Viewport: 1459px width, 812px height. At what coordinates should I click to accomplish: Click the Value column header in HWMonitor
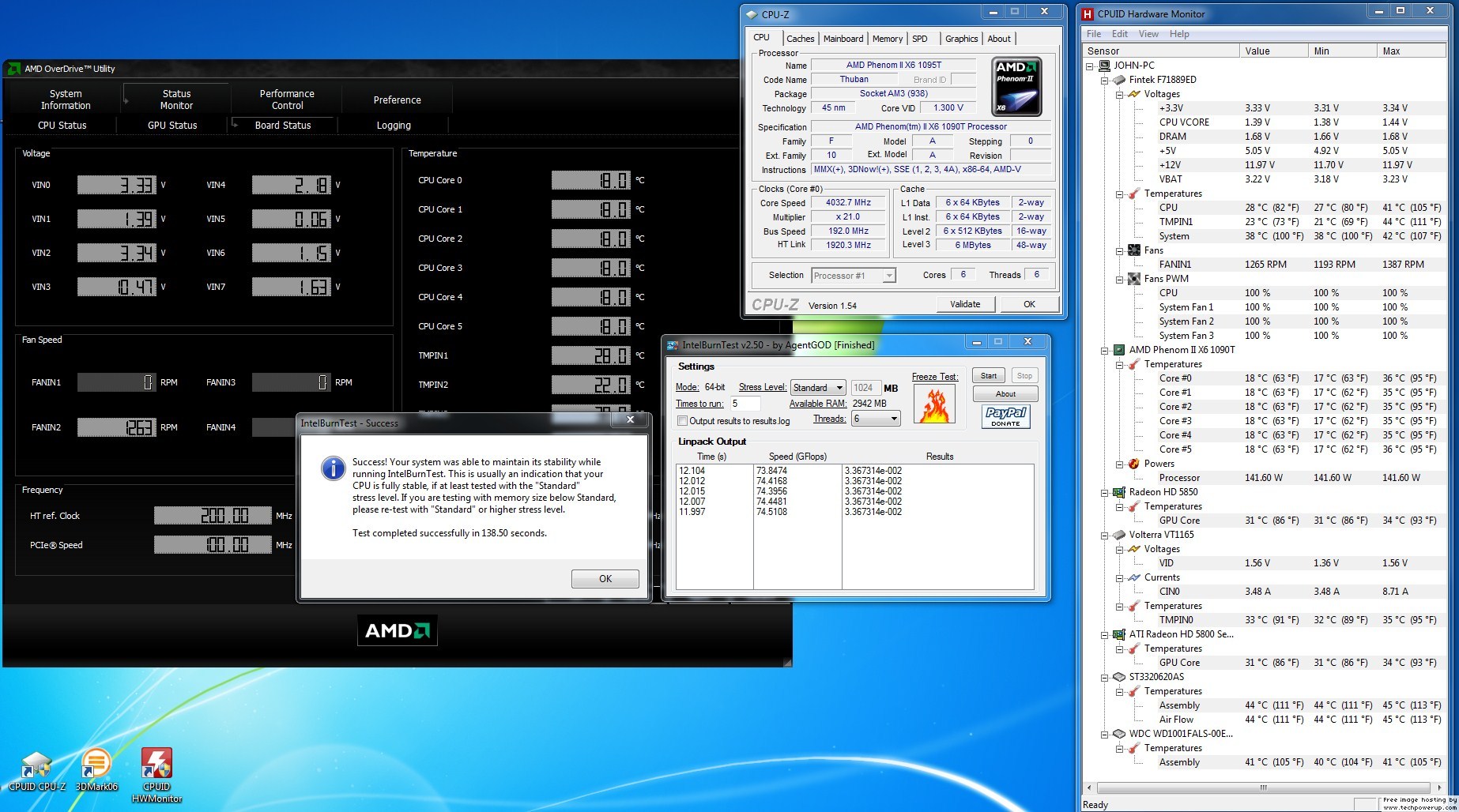[1273, 51]
